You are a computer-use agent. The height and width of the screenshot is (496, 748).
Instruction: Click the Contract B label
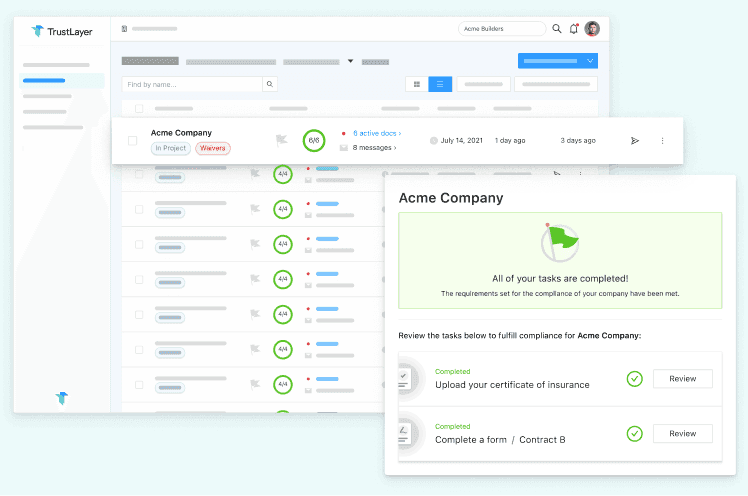[x=542, y=440]
